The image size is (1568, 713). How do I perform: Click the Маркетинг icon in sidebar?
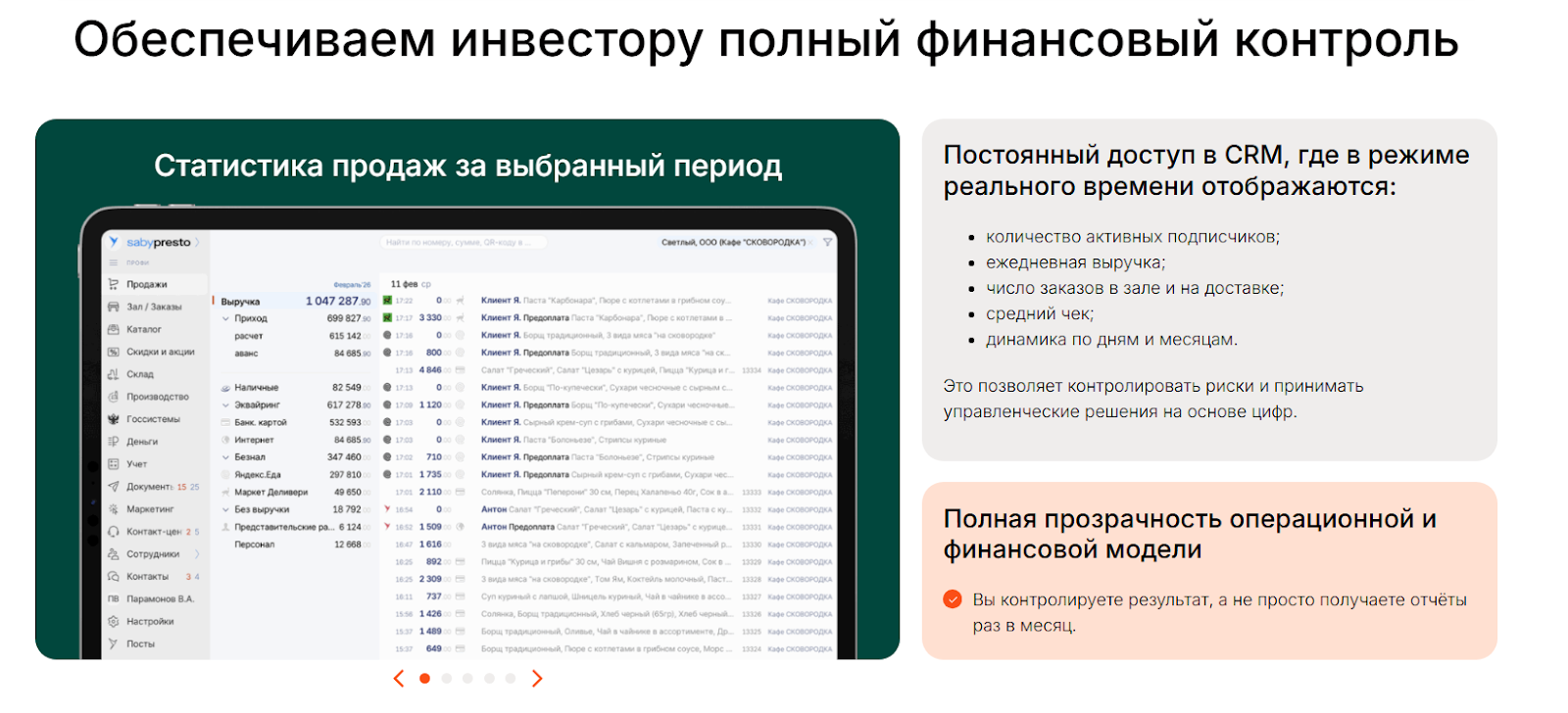click(x=114, y=509)
